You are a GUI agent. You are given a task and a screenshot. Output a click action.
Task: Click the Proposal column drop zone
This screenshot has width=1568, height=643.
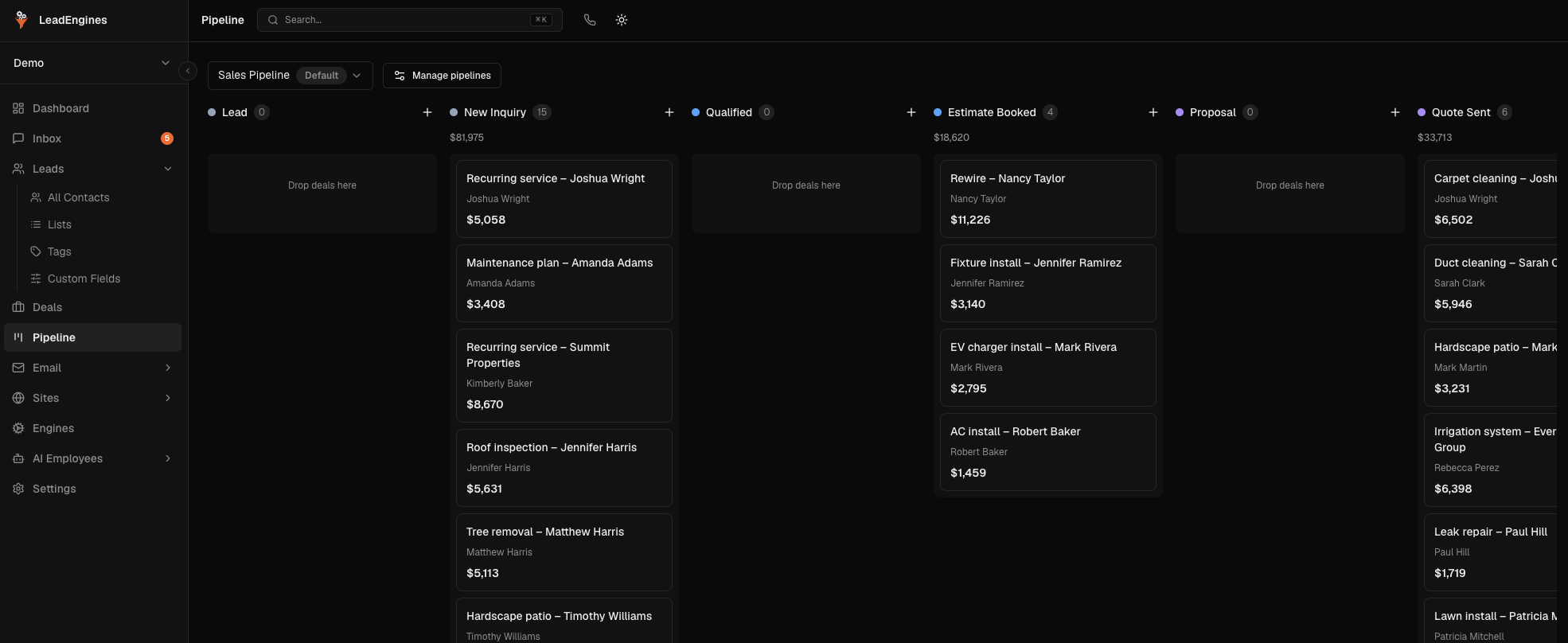1290,193
